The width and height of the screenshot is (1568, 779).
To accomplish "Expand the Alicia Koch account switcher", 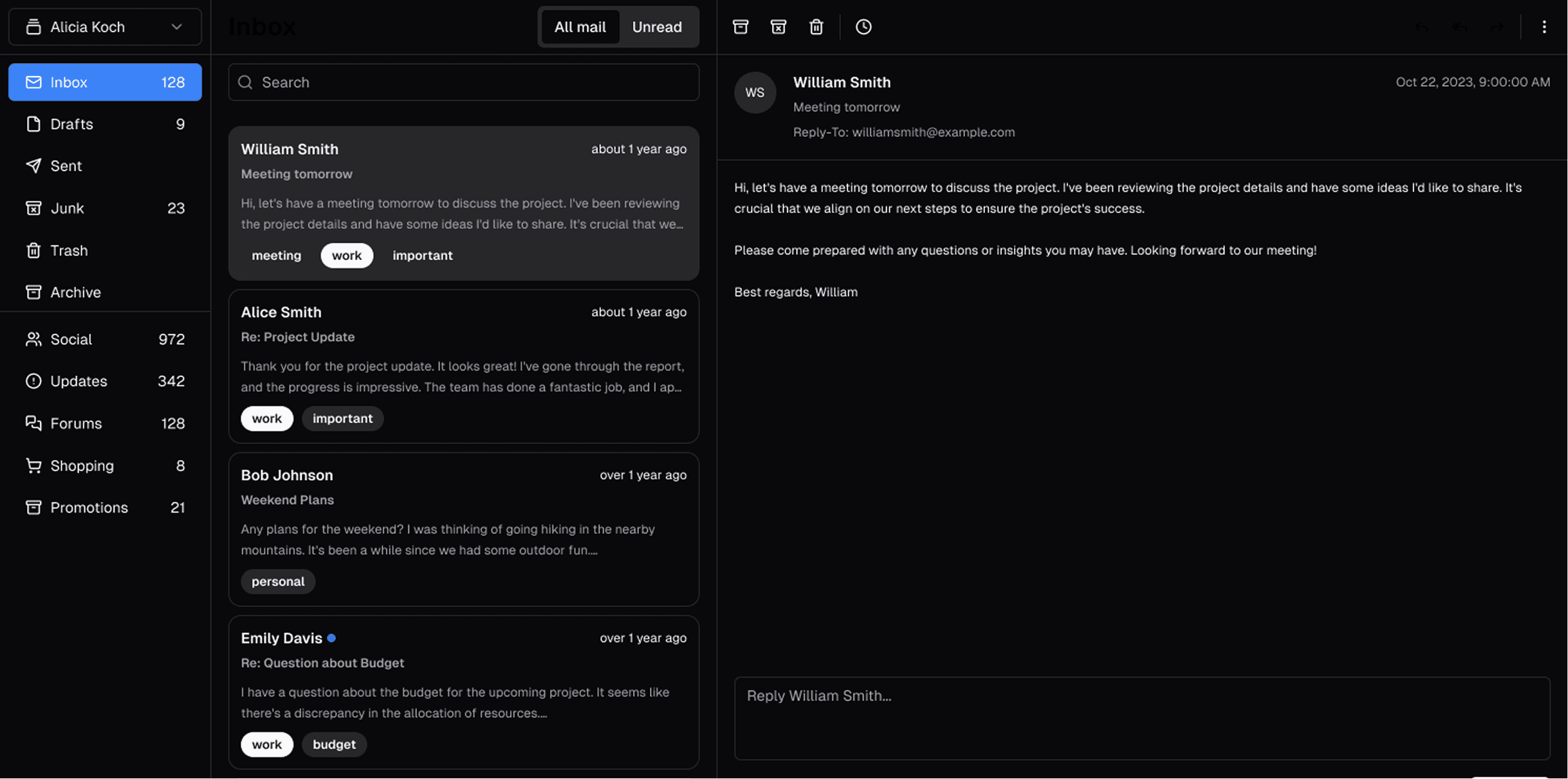I will [105, 27].
